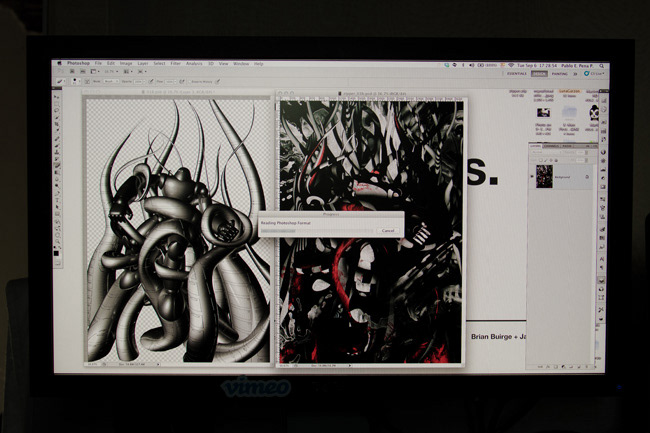
Task: Open the Analysis menu
Action: pyautogui.click(x=194, y=63)
